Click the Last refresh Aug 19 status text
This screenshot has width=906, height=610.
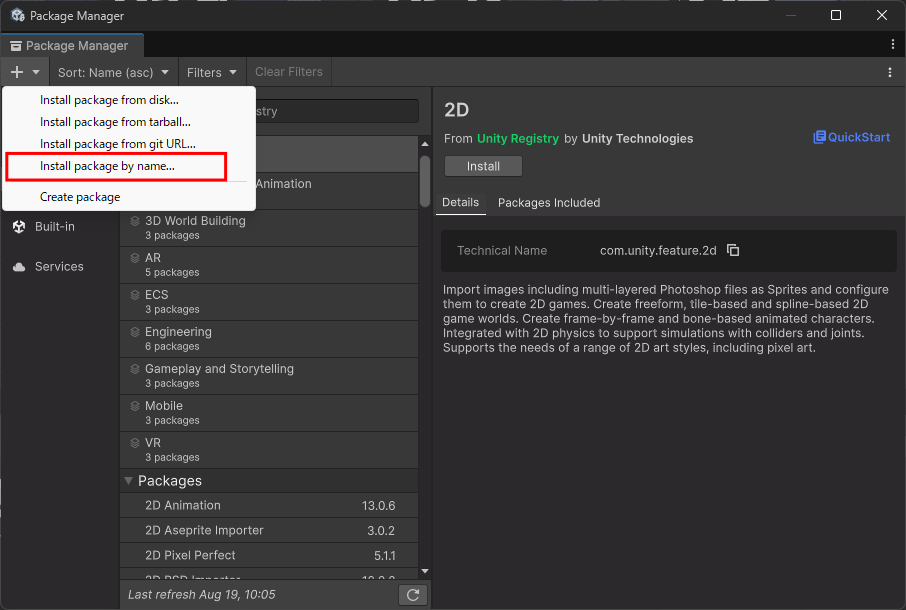[201, 594]
